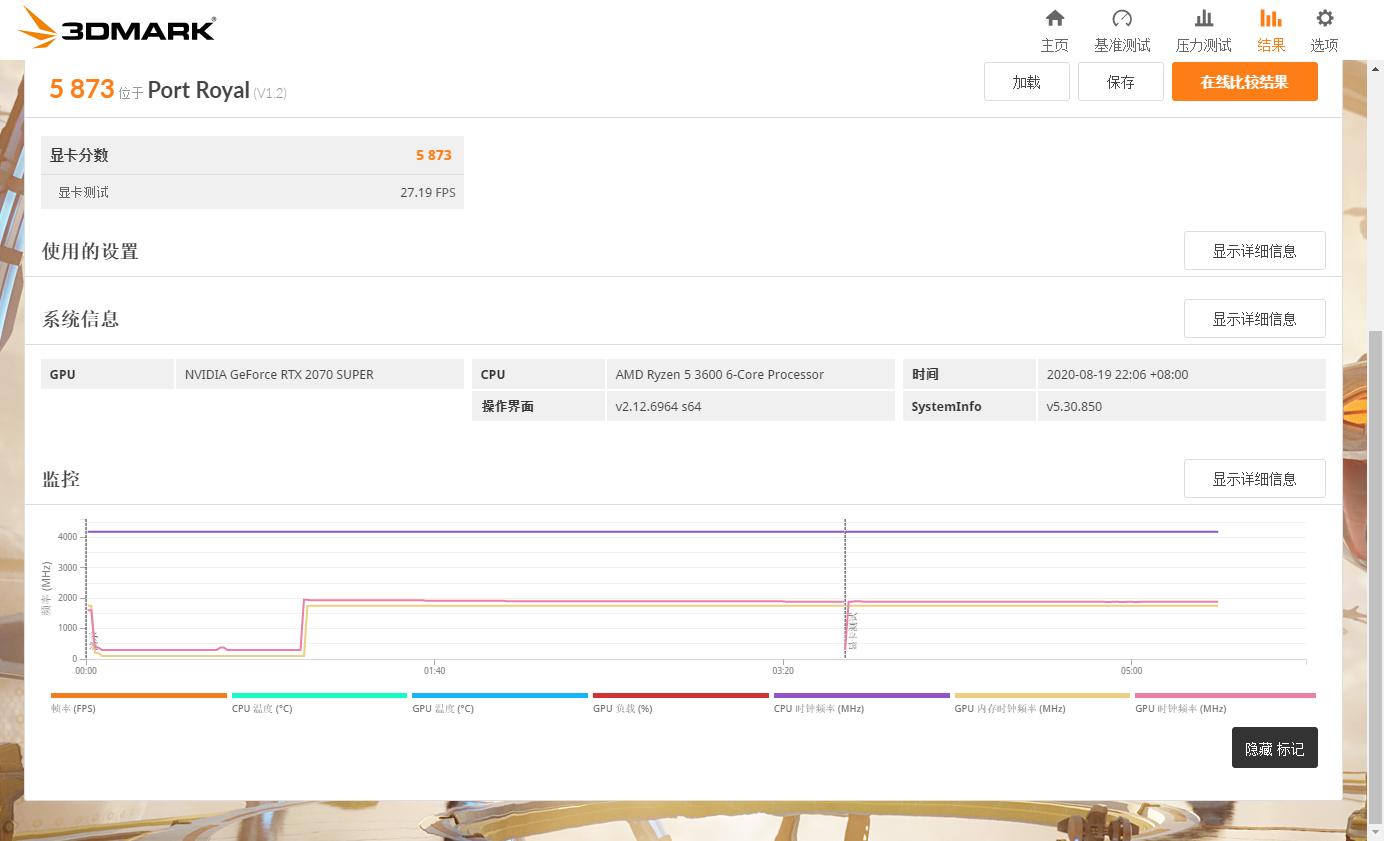
Task: Open 选项 settings gear icon
Action: [x=1324, y=19]
